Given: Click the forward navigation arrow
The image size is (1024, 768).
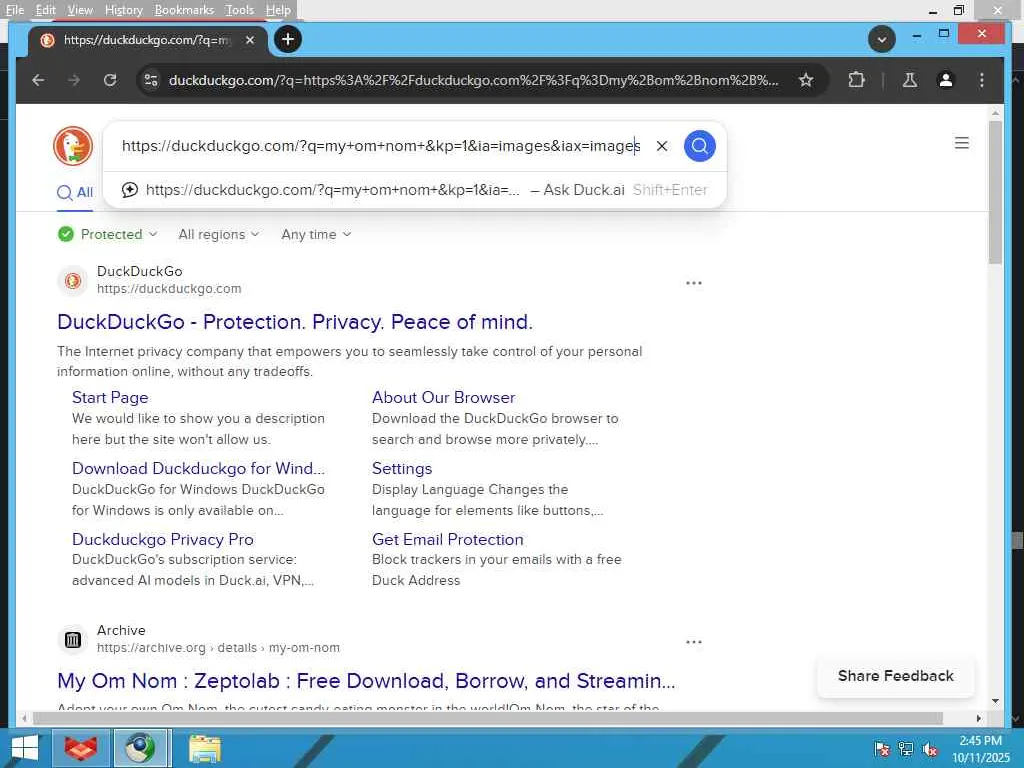Looking at the screenshot, I should tap(74, 80).
